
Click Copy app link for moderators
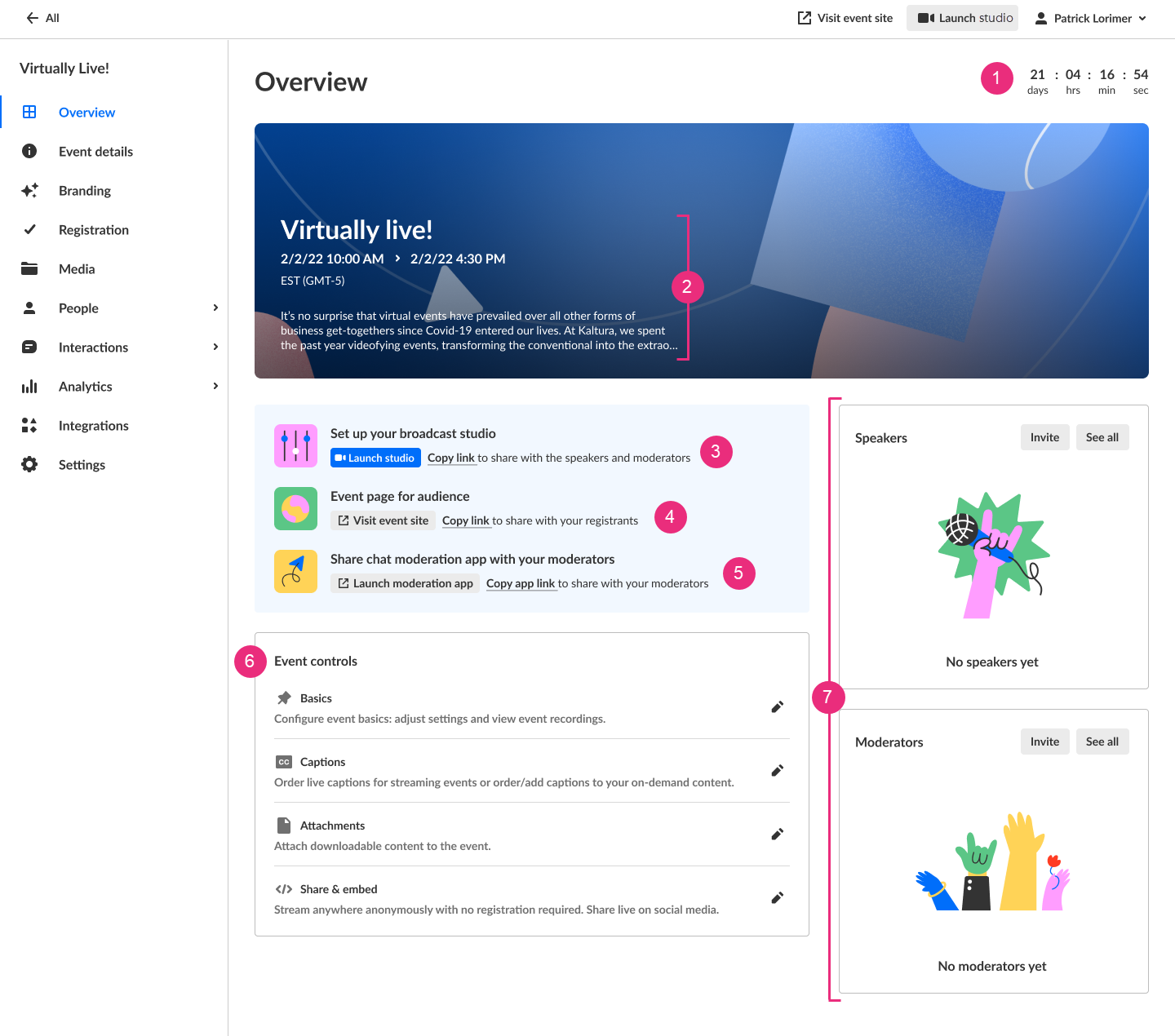(521, 583)
